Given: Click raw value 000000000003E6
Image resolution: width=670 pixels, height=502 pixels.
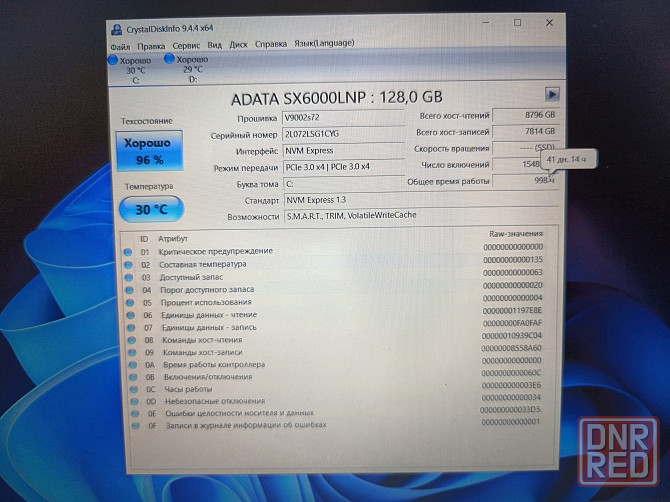Looking at the screenshot, I should point(511,385).
